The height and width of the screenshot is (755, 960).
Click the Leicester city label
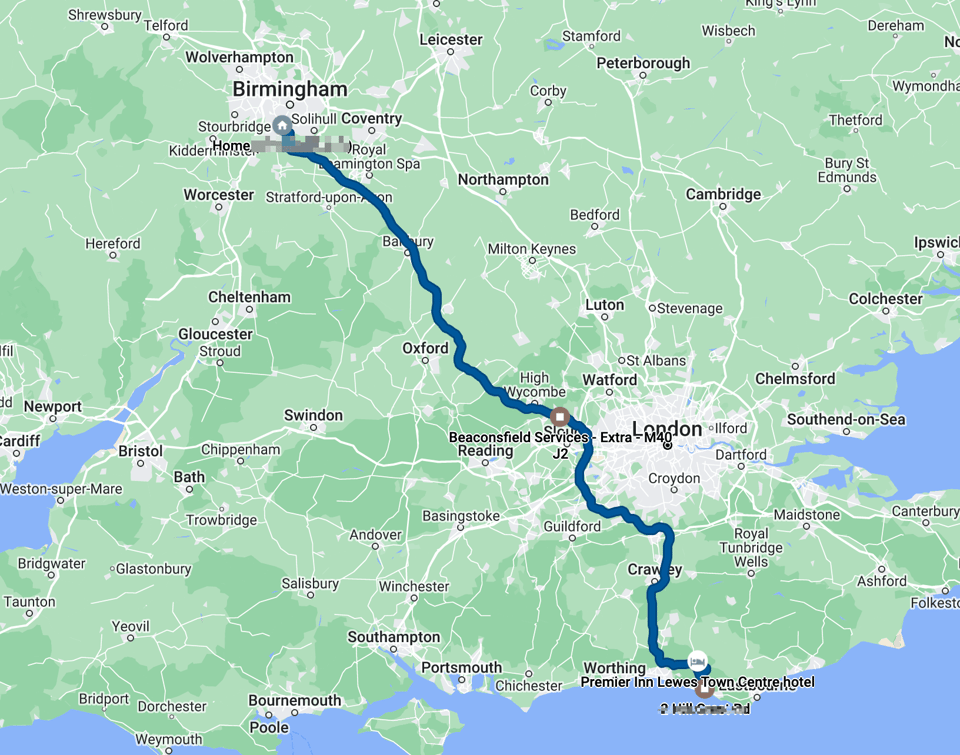click(451, 40)
